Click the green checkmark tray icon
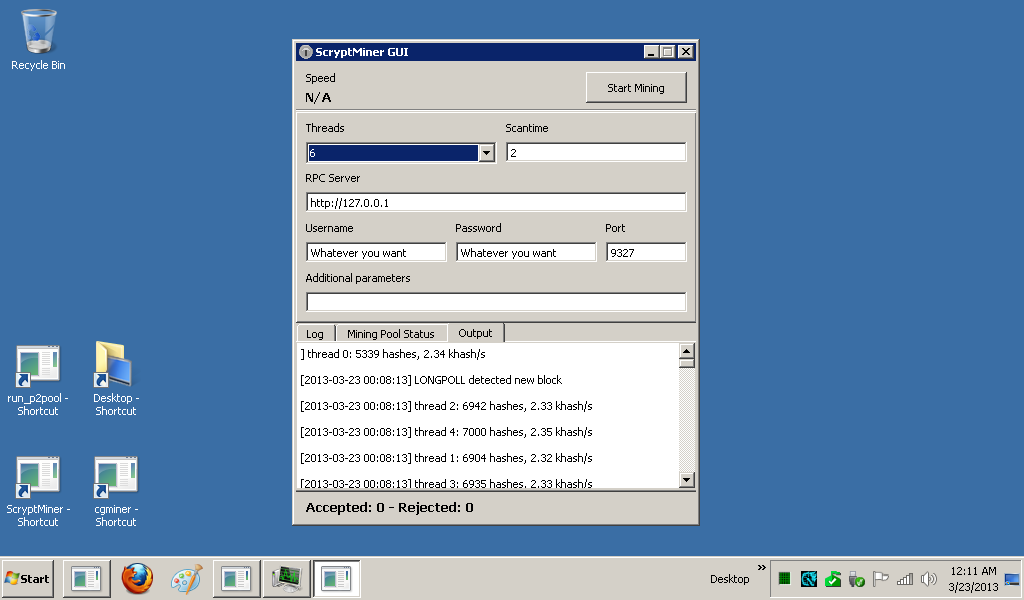1024x600 pixels. [833, 578]
